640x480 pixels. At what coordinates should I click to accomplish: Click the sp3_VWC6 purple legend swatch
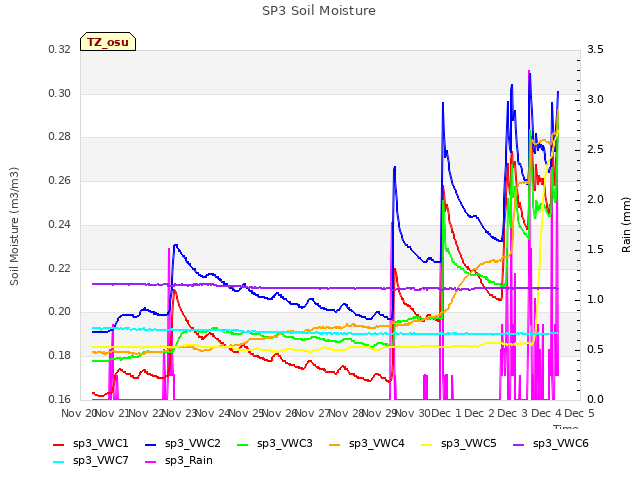519,444
